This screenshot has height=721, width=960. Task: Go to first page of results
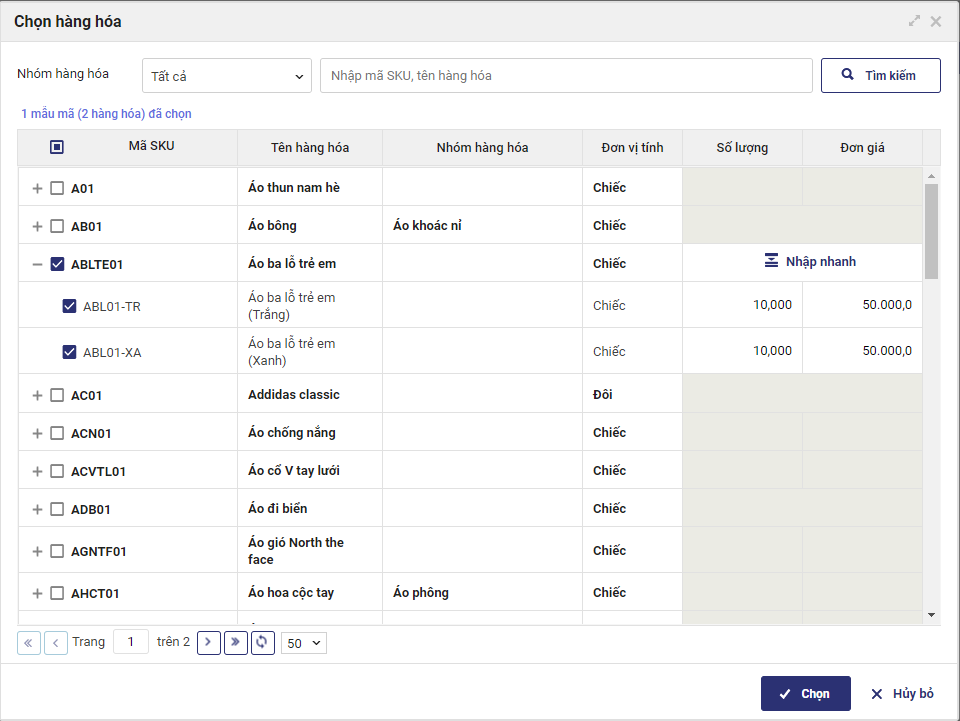click(x=29, y=642)
